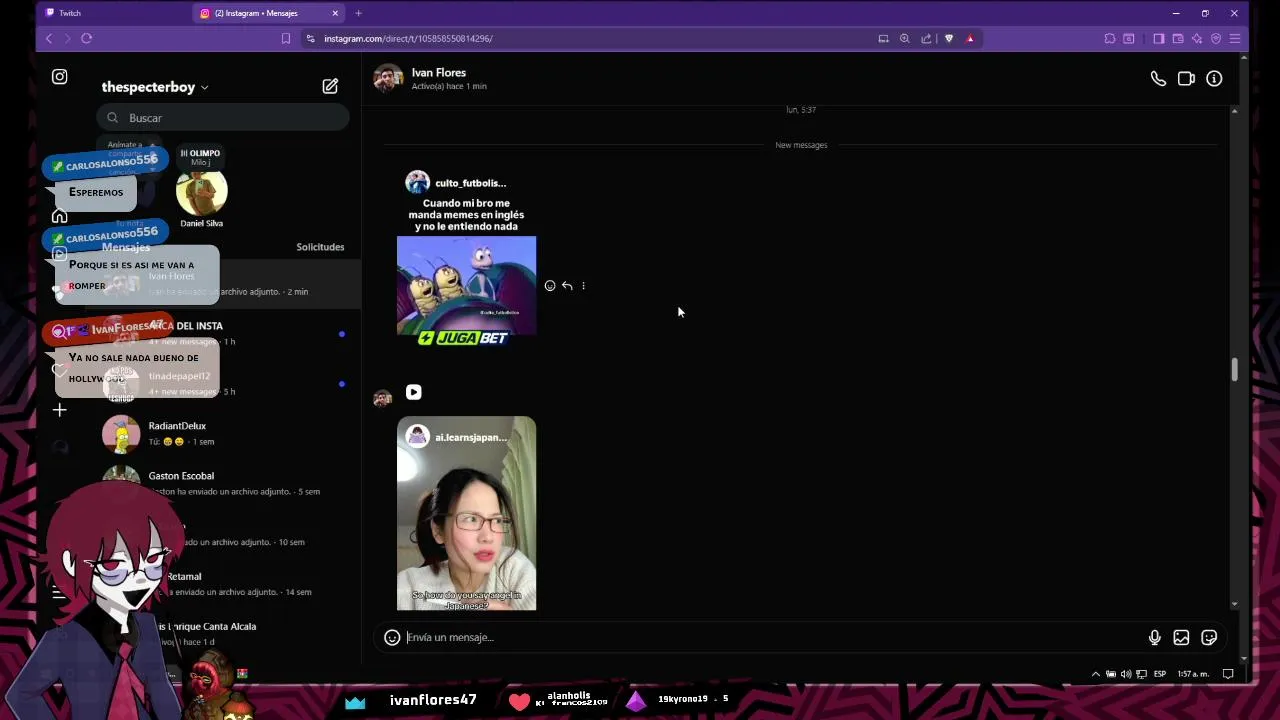Screen dimensions: 1280x720
Task: Click the chat vertical scrollbar thumb
Action: 1234,369
